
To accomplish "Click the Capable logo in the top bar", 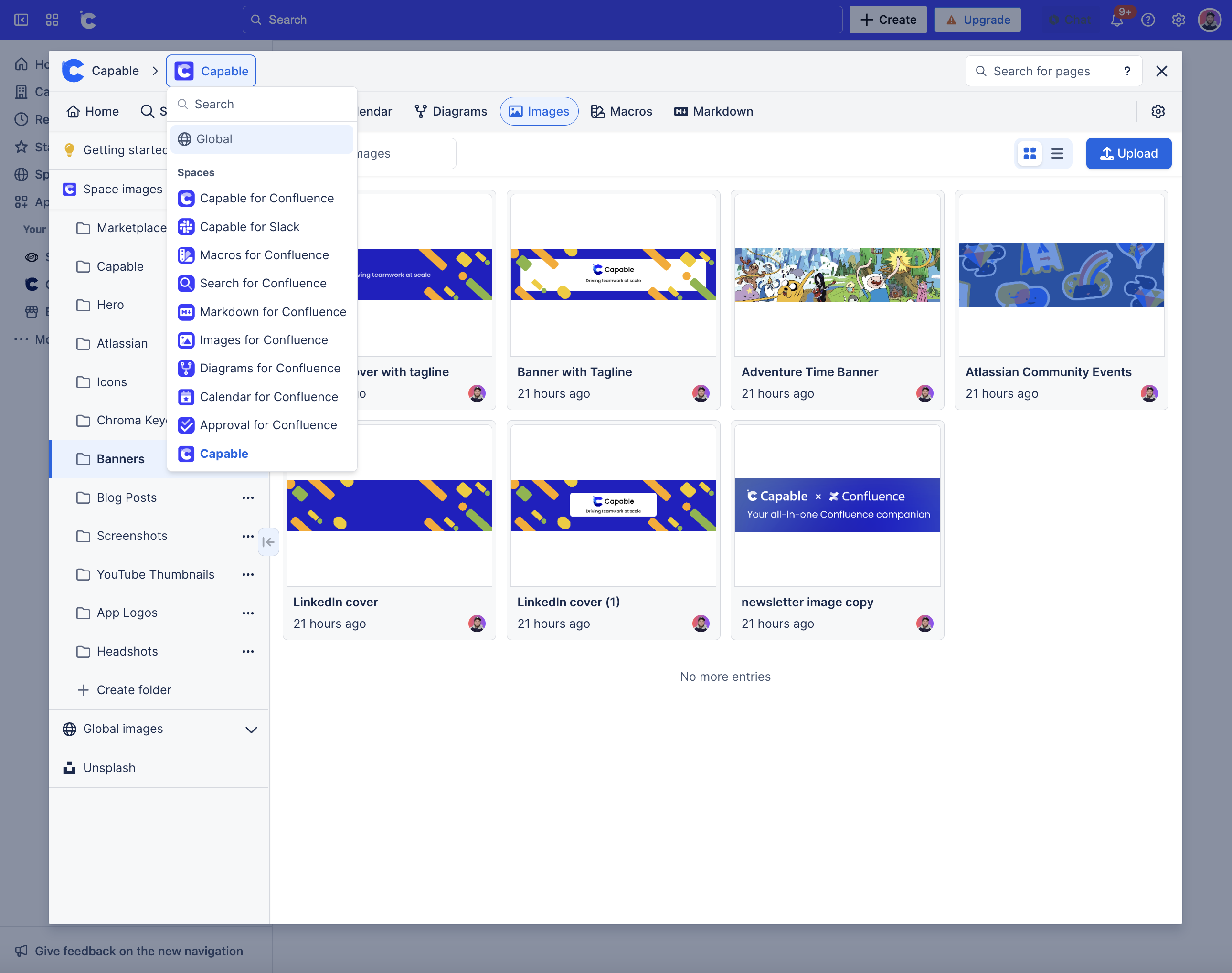I will 88,20.
